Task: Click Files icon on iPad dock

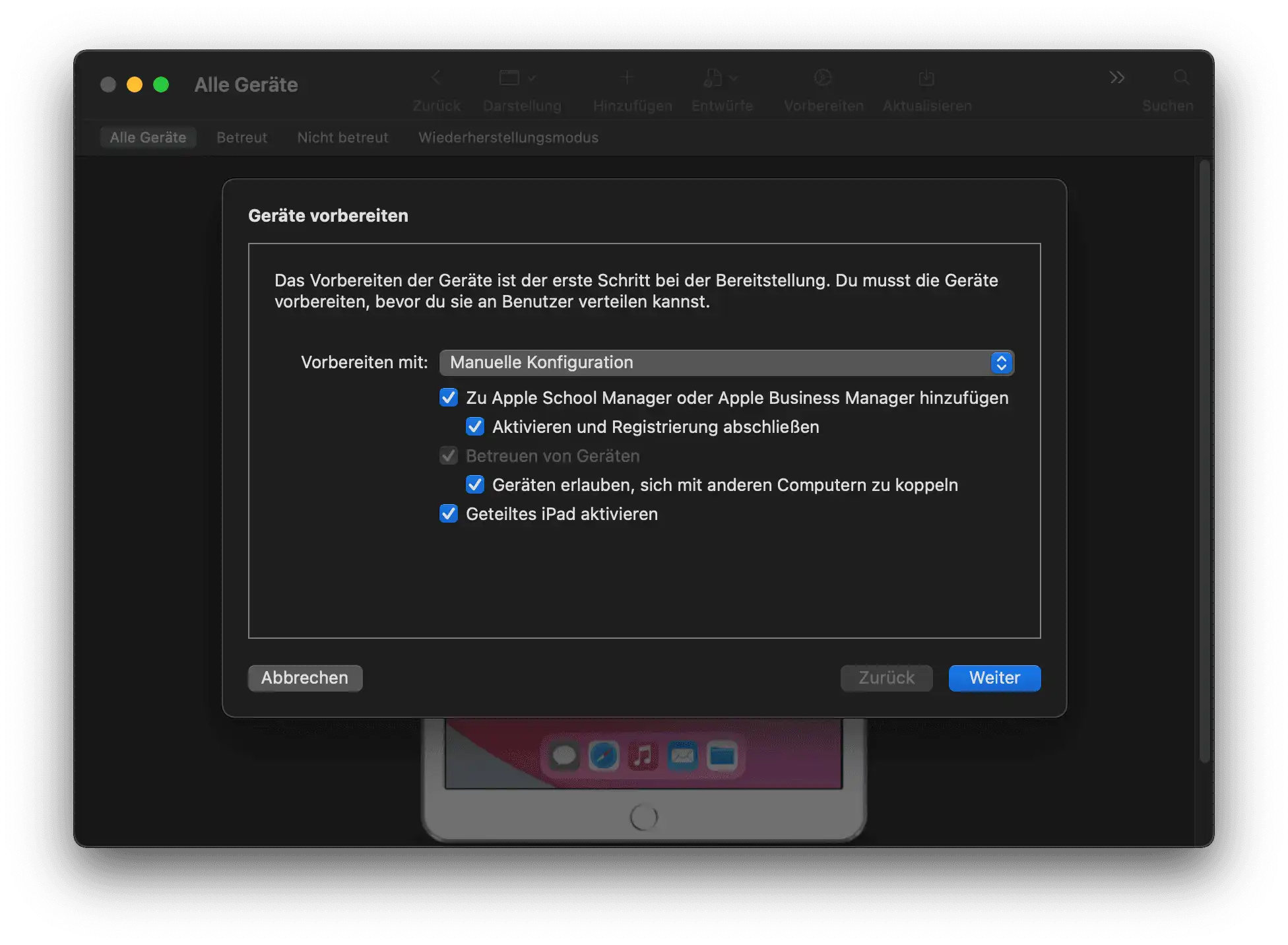Action: coord(722,756)
